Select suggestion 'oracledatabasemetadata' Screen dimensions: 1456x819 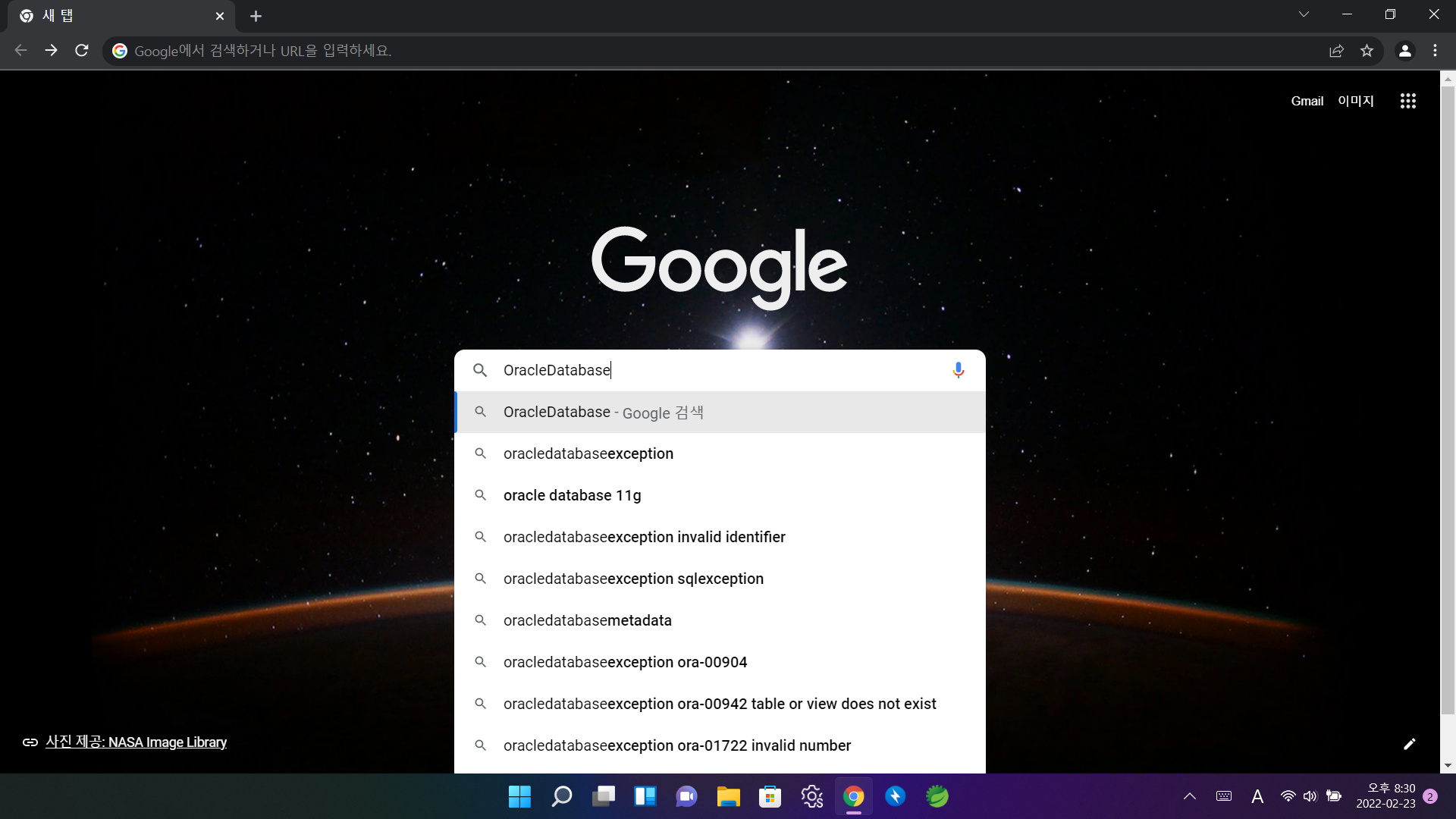tap(587, 620)
